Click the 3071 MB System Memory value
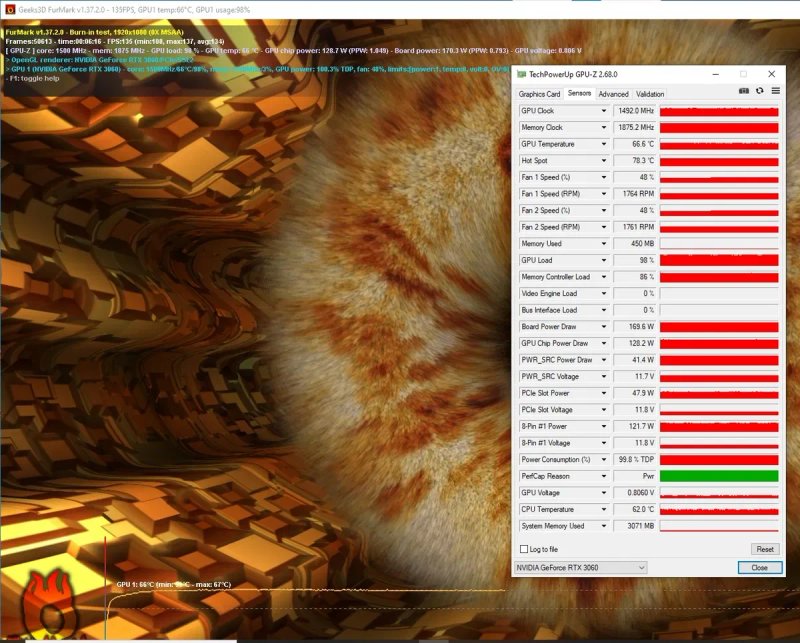Screen dimensions: 800x643 [635, 526]
